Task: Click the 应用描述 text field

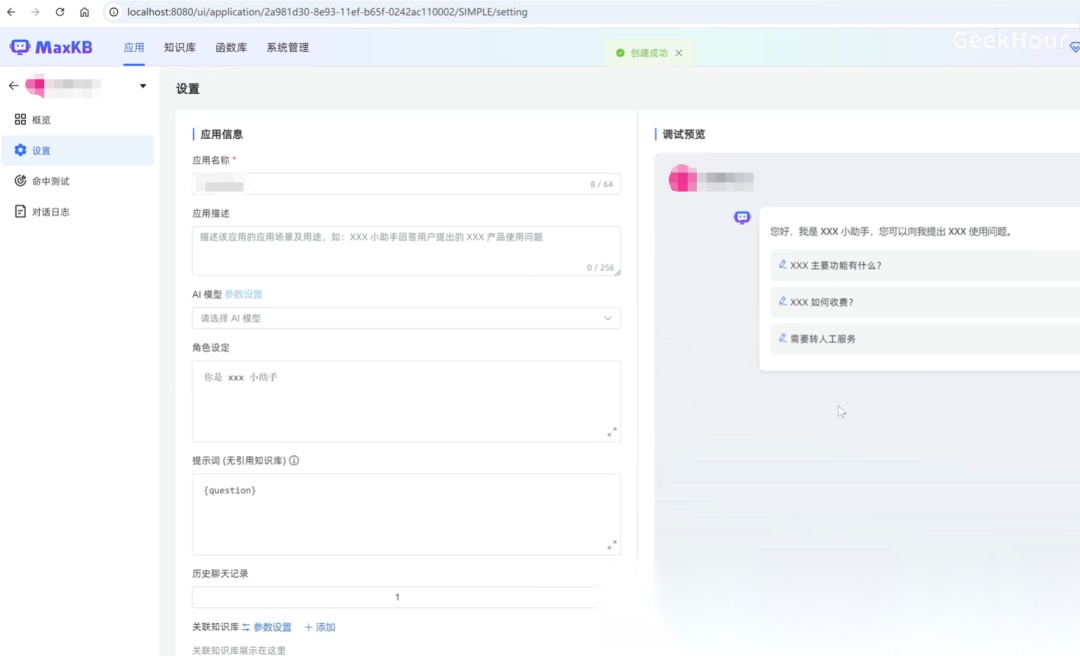Action: pos(406,250)
